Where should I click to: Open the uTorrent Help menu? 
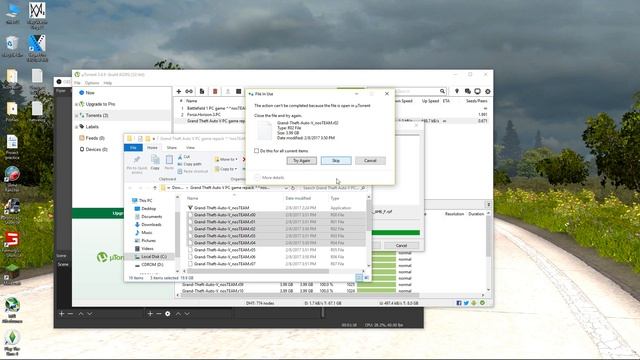(x=108, y=83)
